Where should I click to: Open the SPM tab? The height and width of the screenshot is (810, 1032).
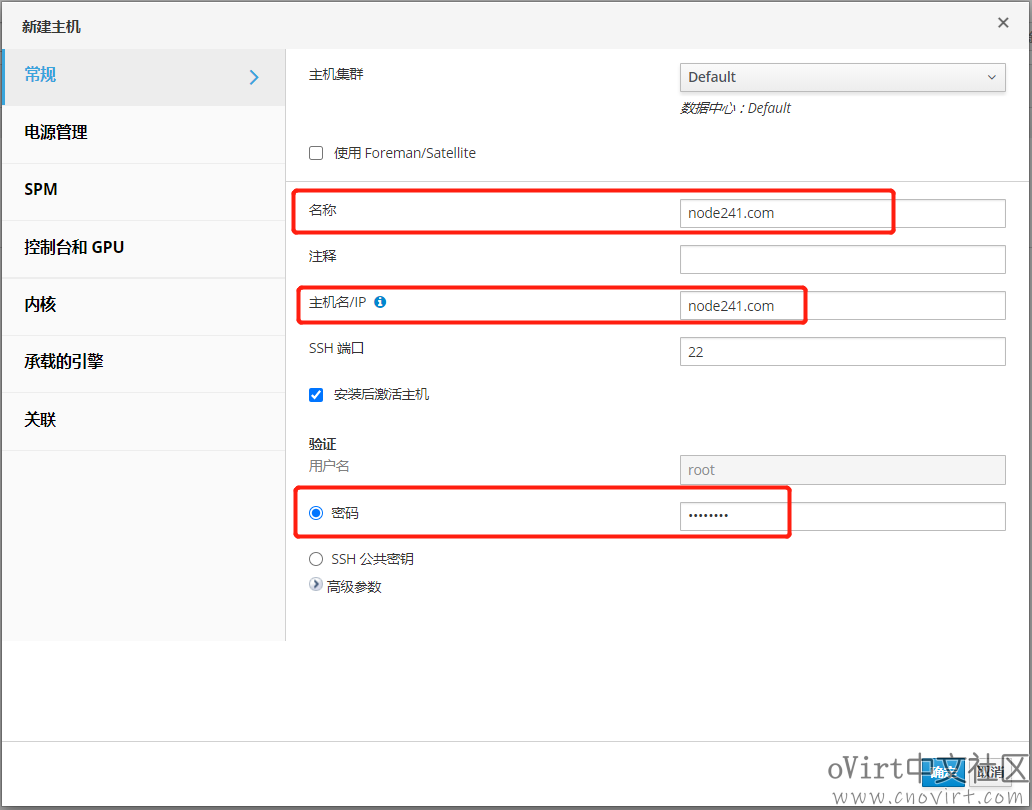click(143, 191)
